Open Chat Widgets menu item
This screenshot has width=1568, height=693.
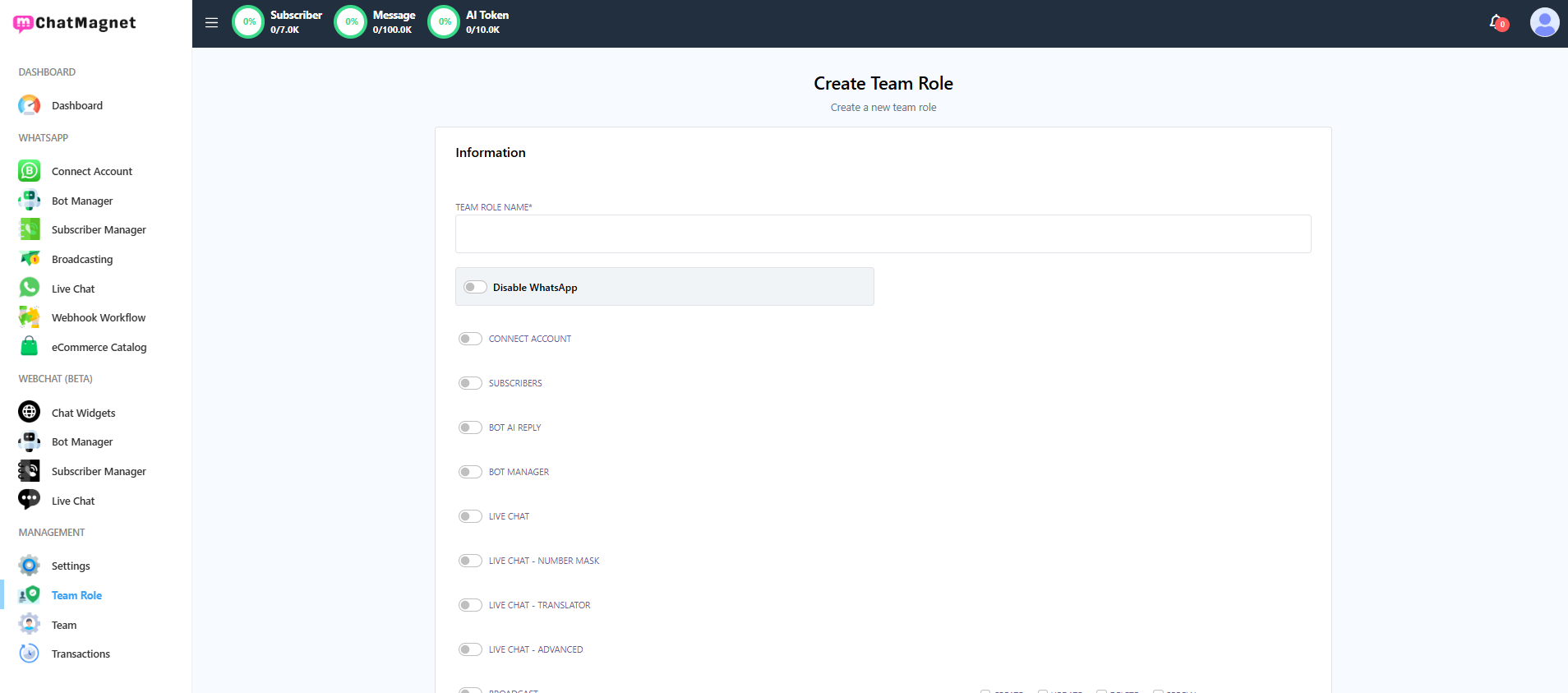[x=84, y=413]
